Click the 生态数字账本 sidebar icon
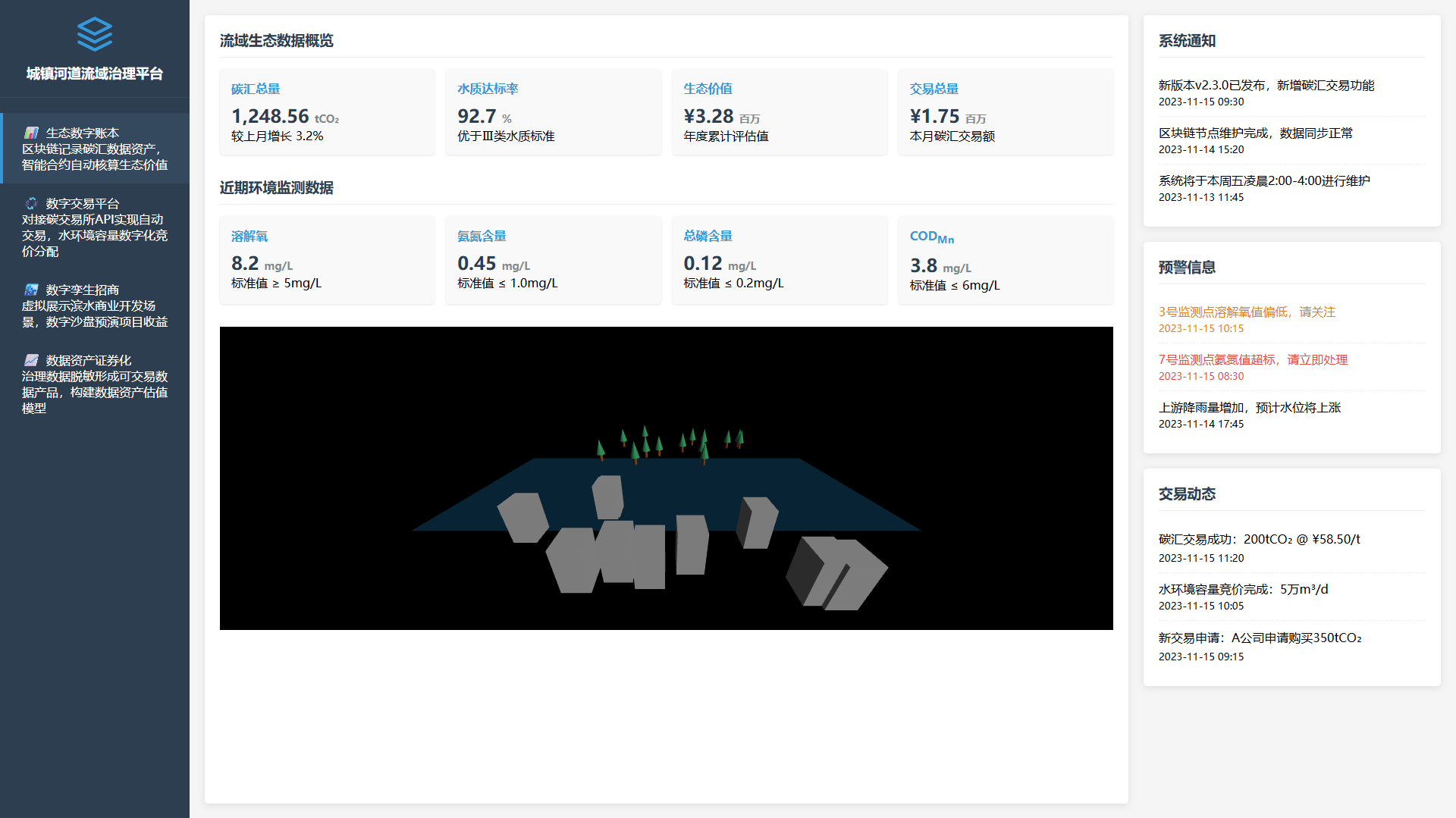Viewport: 1456px width, 818px height. 31,133
